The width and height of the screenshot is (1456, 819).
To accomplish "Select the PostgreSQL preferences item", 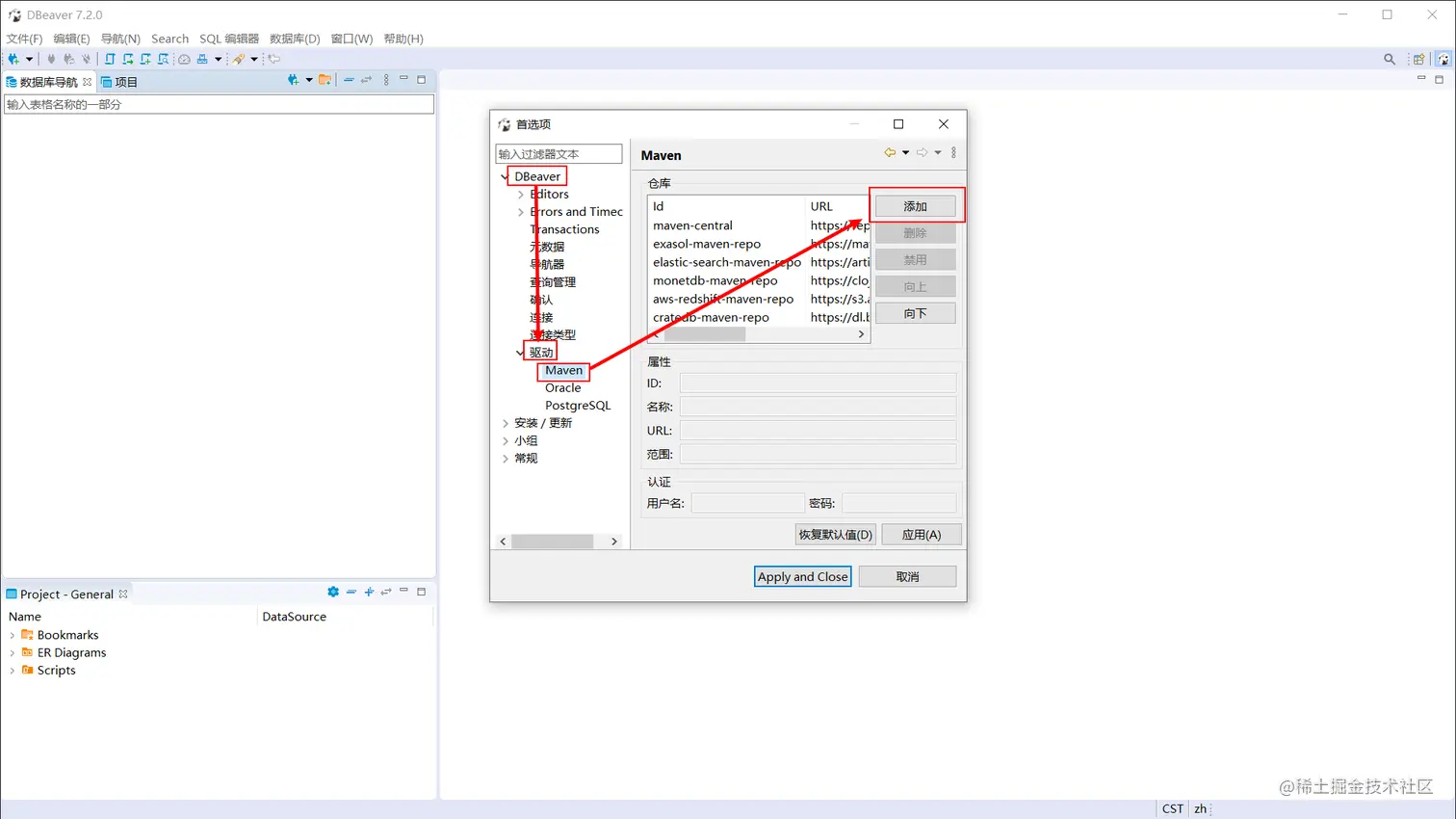I will click(x=578, y=406).
